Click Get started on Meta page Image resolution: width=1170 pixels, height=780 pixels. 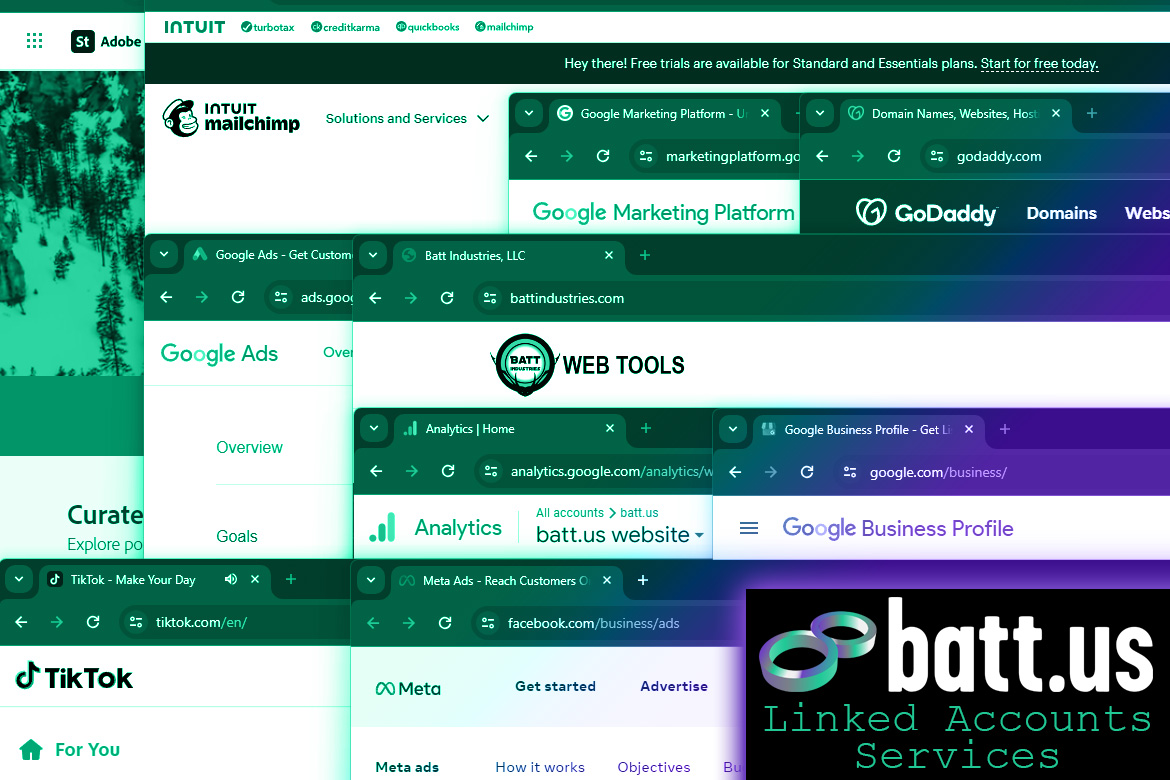tap(555, 686)
